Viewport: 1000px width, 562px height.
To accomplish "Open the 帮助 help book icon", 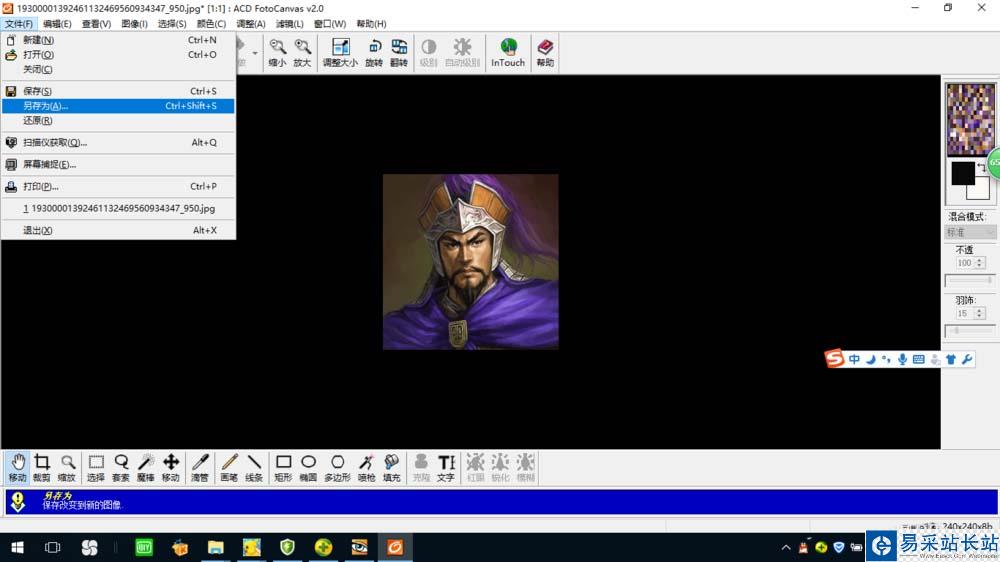I will click(x=545, y=52).
